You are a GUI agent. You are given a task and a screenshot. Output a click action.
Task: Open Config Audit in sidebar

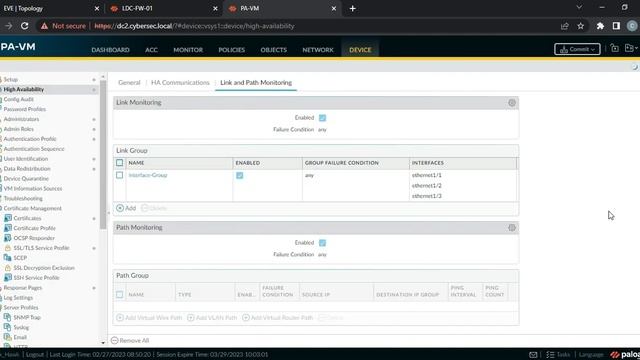click(x=18, y=99)
